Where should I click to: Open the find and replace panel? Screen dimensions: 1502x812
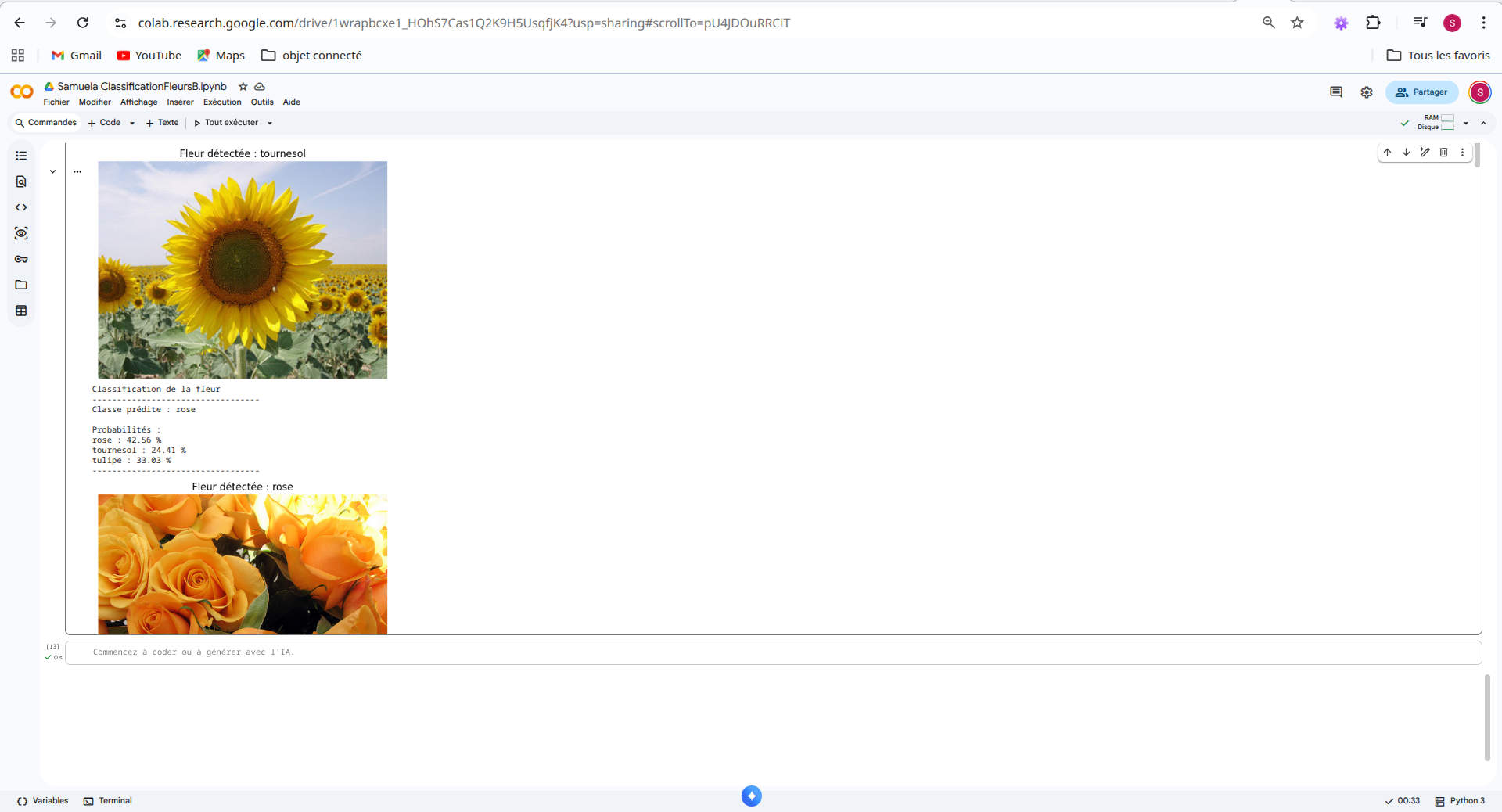tap(21, 181)
